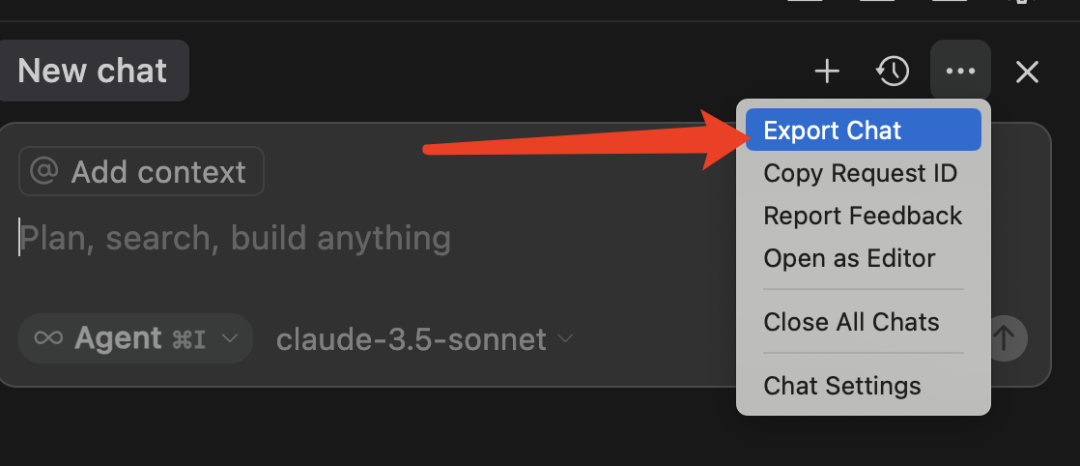Click the three-dots more options icon
1080x466 pixels.
pos(960,70)
